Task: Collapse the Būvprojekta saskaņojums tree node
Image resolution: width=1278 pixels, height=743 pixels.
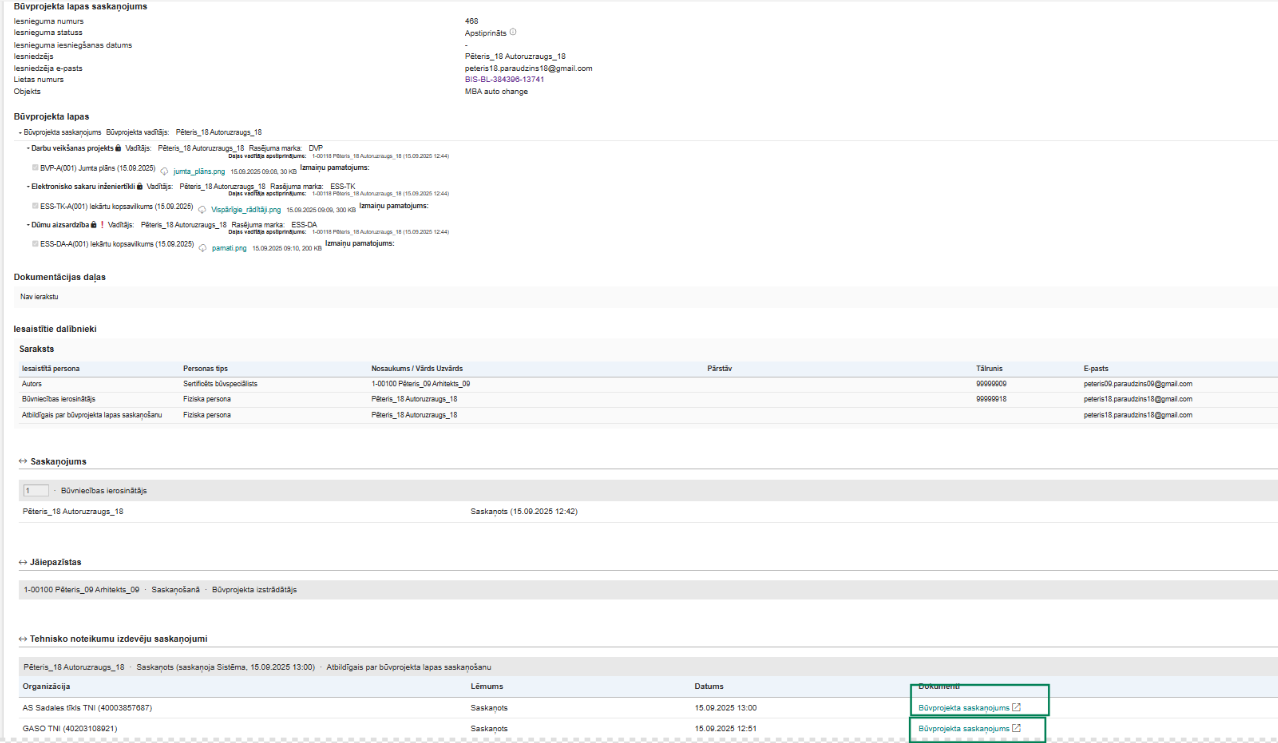Action: [20, 132]
